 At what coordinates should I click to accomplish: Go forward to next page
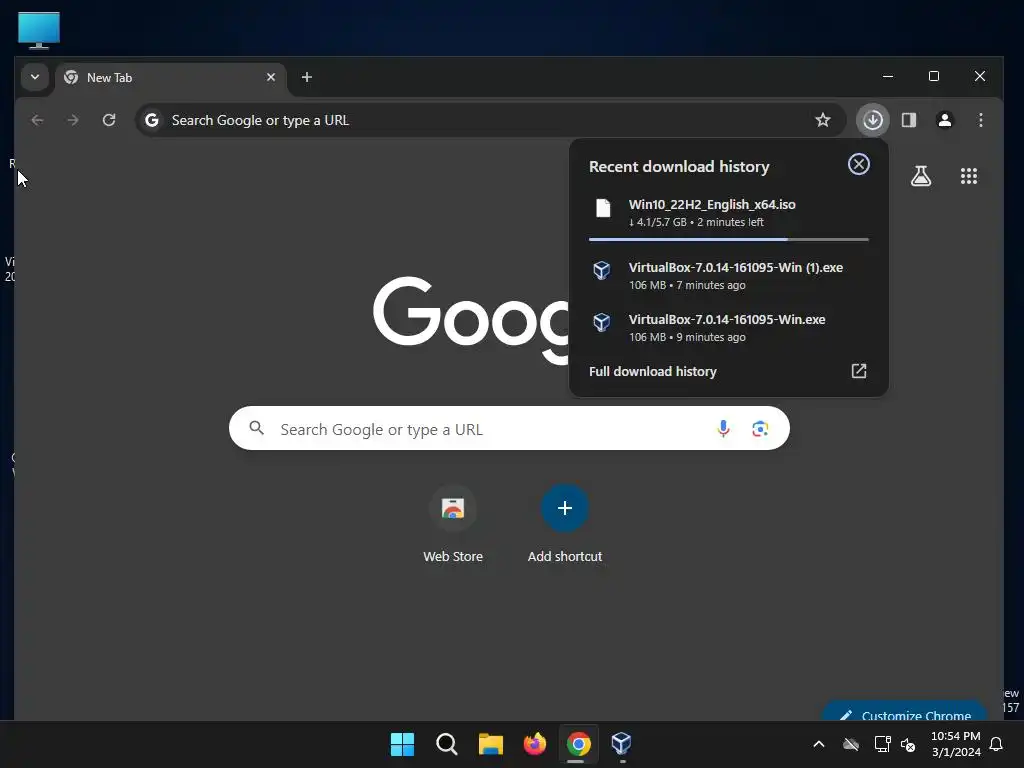pos(73,120)
